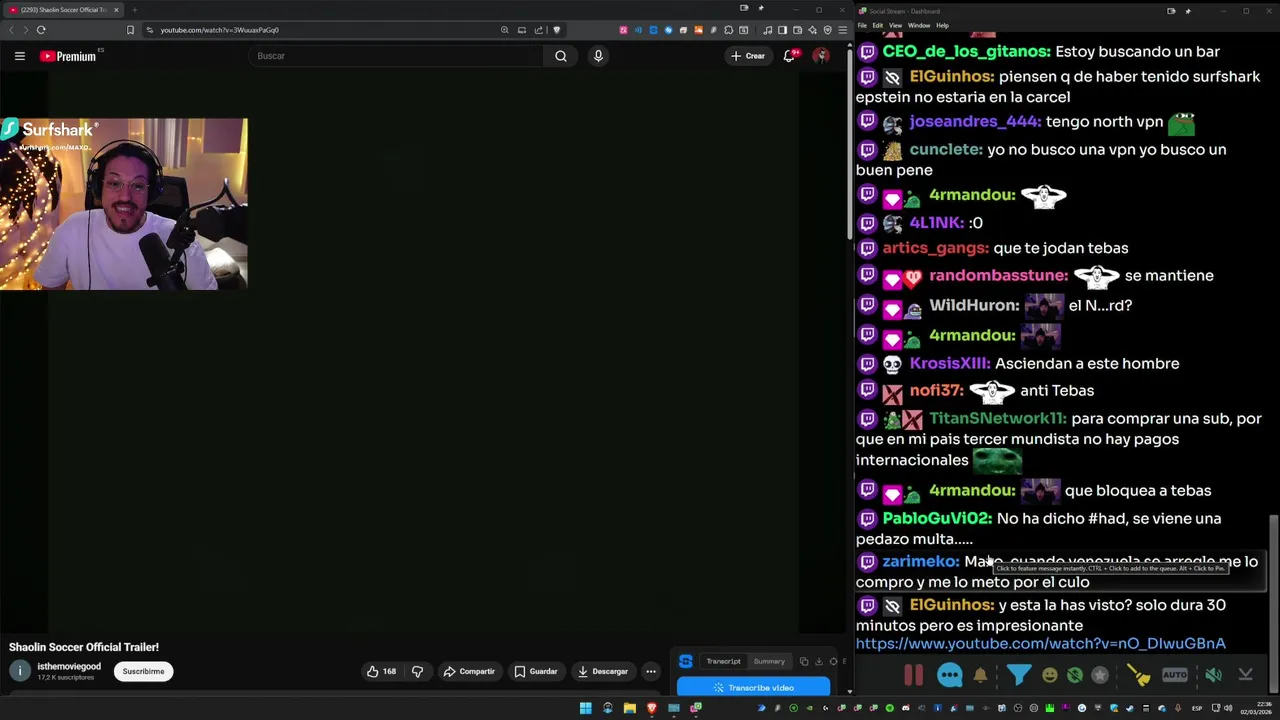Open the YouTube hamburger guide menu
Screen dimensions: 1280x720
click(x=19, y=56)
